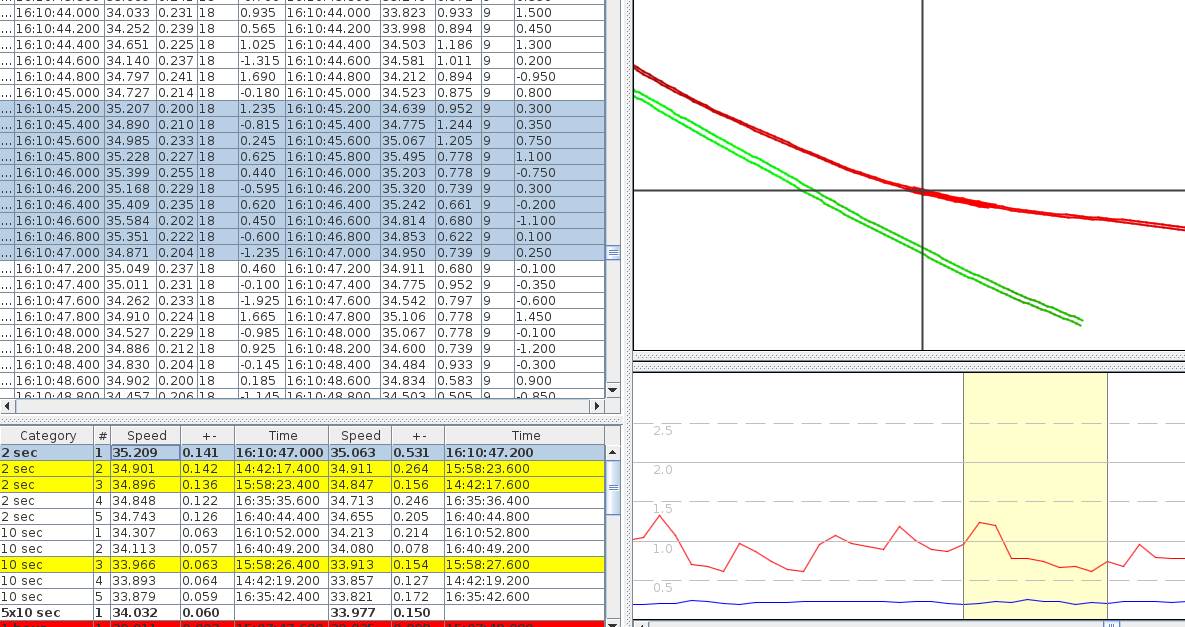Image resolution: width=1185 pixels, height=627 pixels.
Task: Select the track point row at 16:10:47.600
Action: click(x=300, y=301)
